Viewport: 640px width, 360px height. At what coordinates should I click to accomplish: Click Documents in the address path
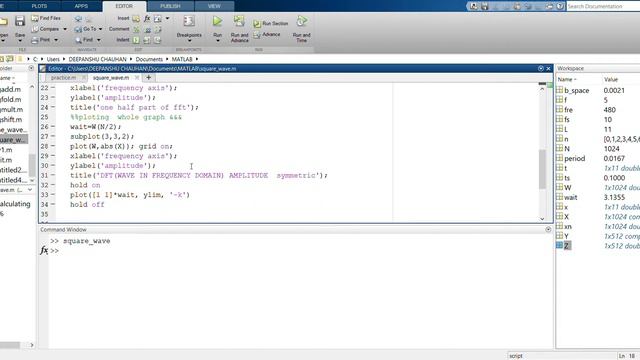(149, 59)
